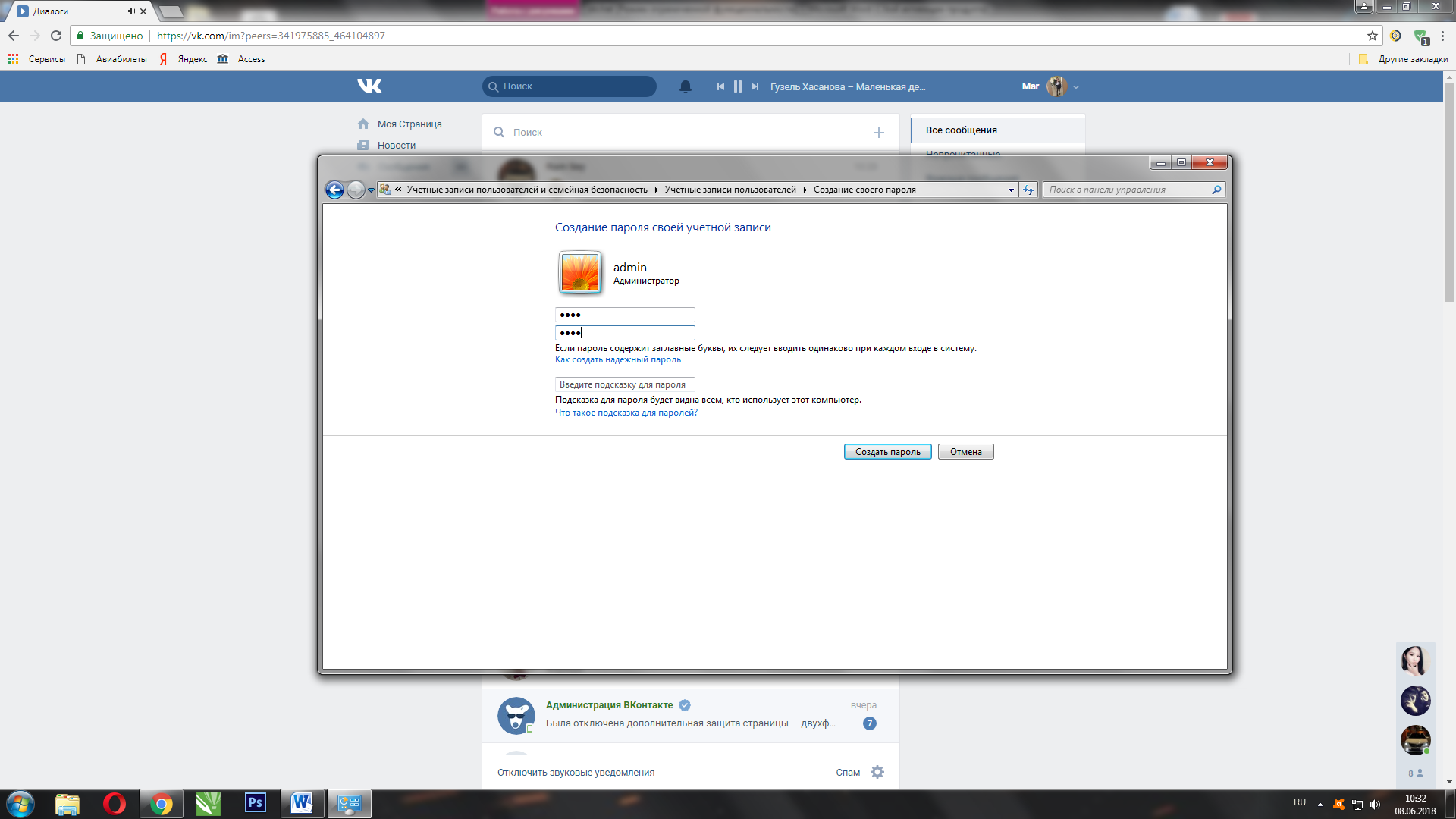Screen dimensions: 1456x819
Task: Select 'Все сообщения' filter tab
Action: [998, 130]
